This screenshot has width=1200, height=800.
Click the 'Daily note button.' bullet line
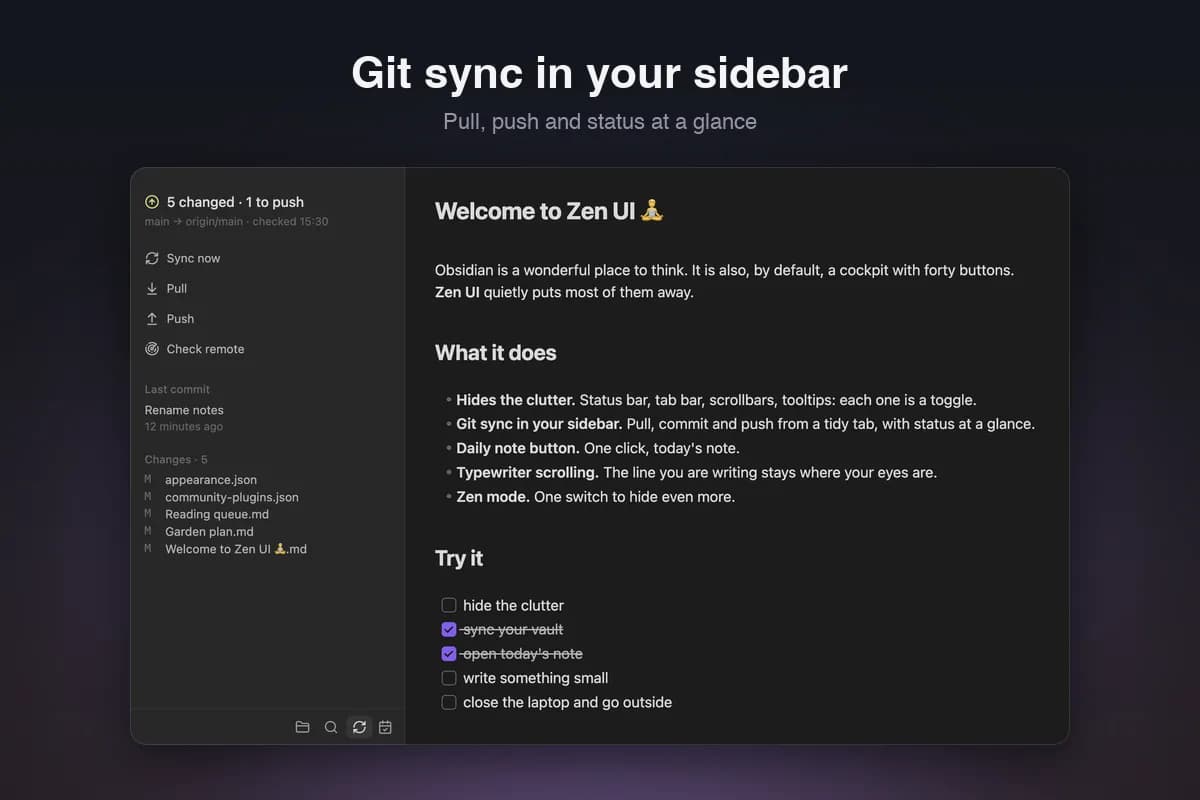tap(598, 448)
